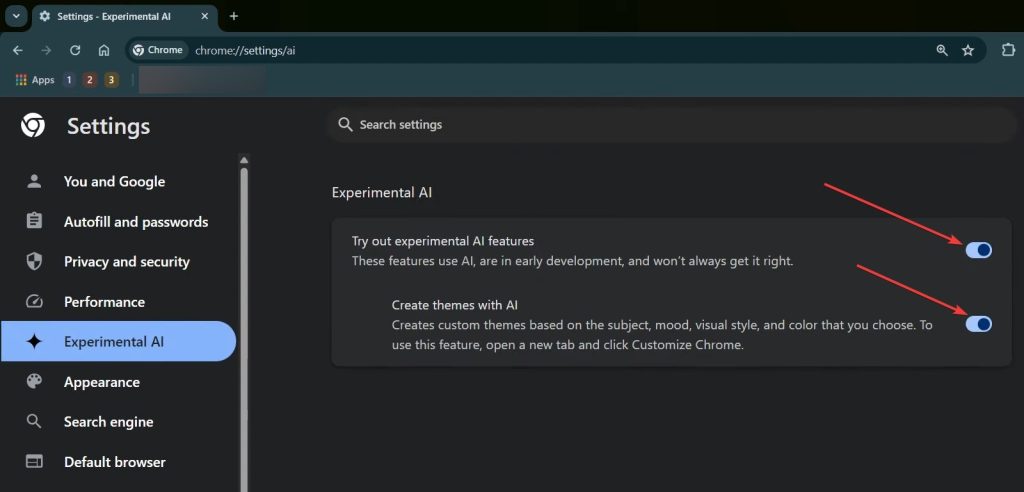The image size is (1024, 492).
Task: Click the Chrome site info chip
Action: [x=158, y=50]
